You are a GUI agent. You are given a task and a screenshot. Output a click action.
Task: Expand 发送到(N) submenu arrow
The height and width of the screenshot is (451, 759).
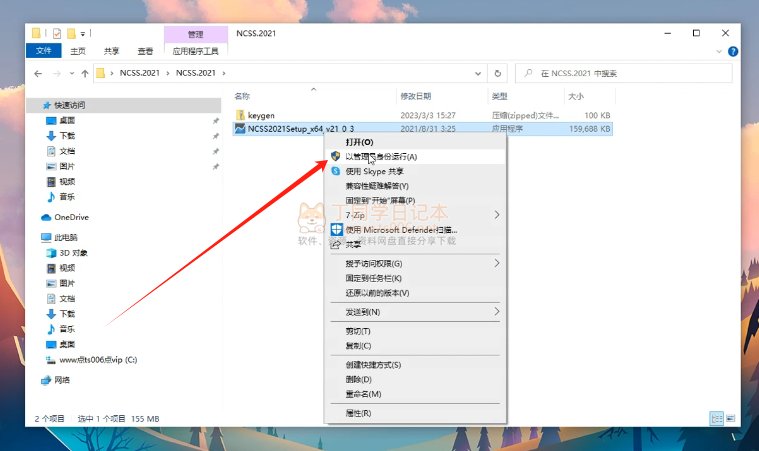pos(497,312)
